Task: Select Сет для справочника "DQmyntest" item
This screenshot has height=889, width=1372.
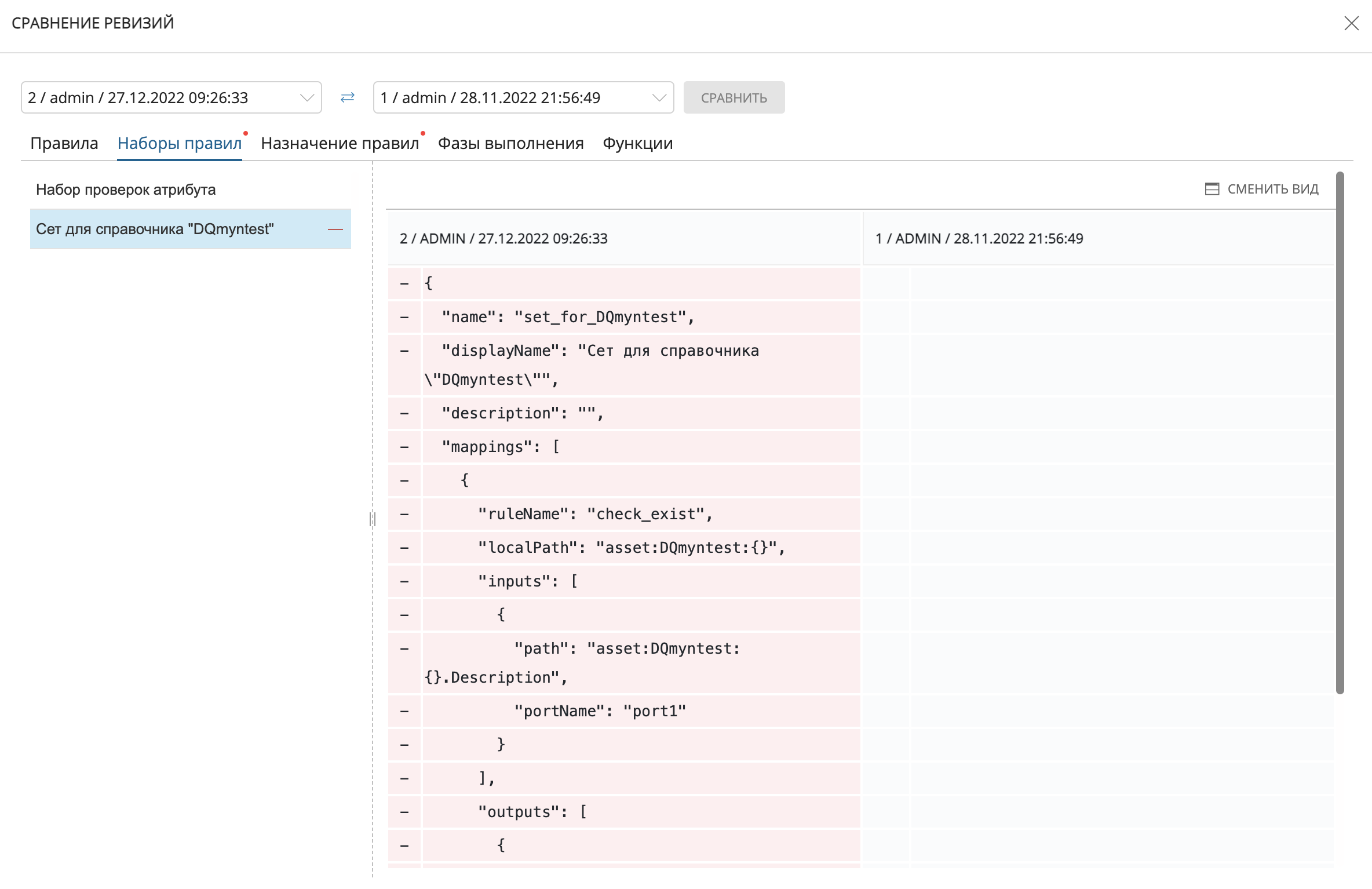Action: point(155,229)
